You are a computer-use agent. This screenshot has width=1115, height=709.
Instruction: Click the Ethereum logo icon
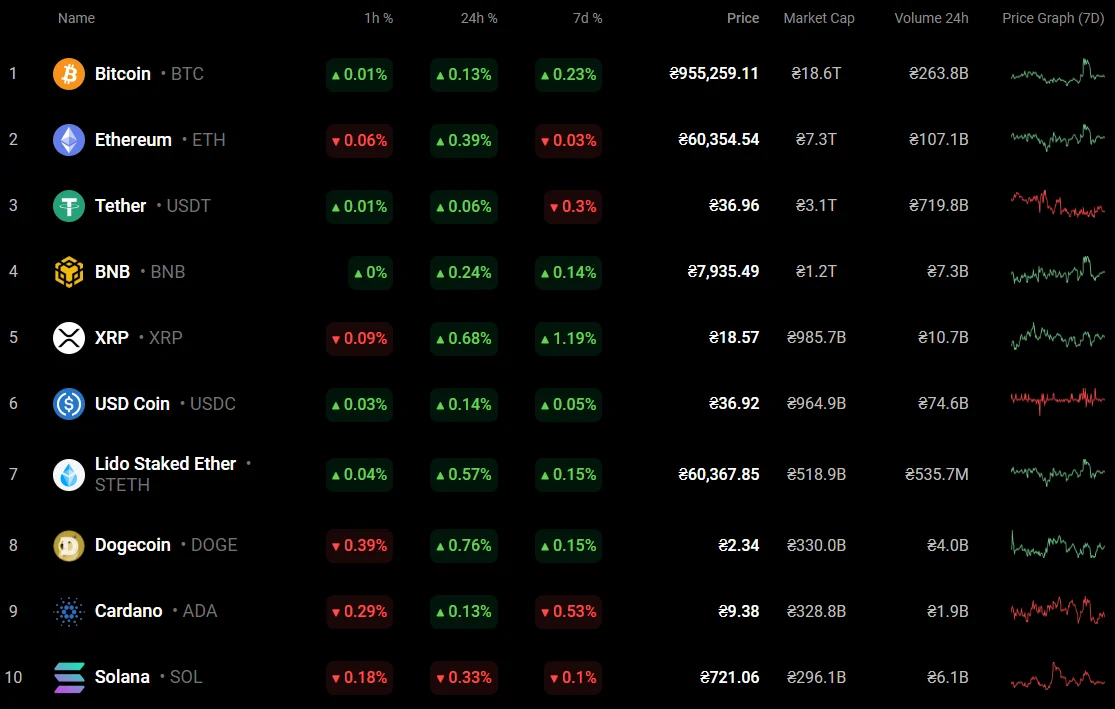[69, 140]
